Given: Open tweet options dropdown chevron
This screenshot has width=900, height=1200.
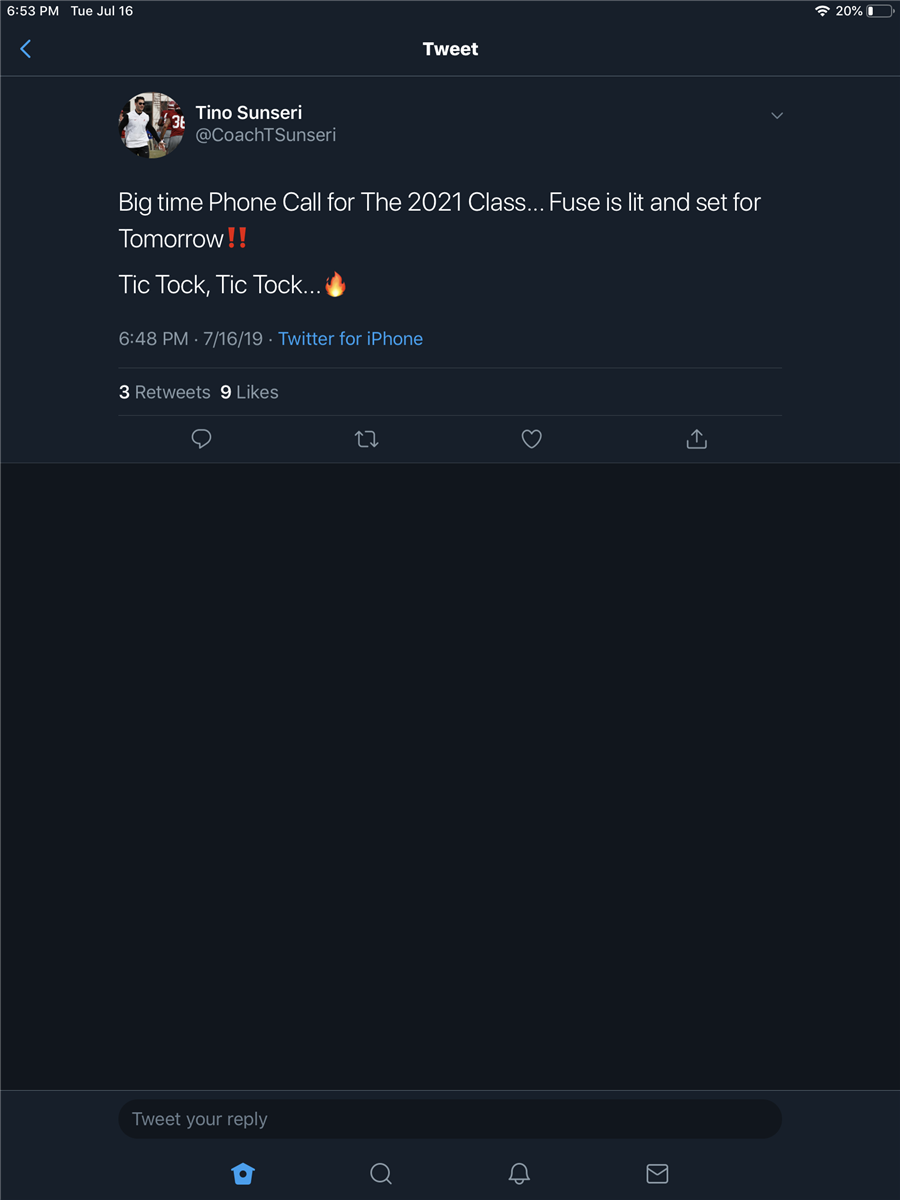Looking at the screenshot, I should (777, 116).
